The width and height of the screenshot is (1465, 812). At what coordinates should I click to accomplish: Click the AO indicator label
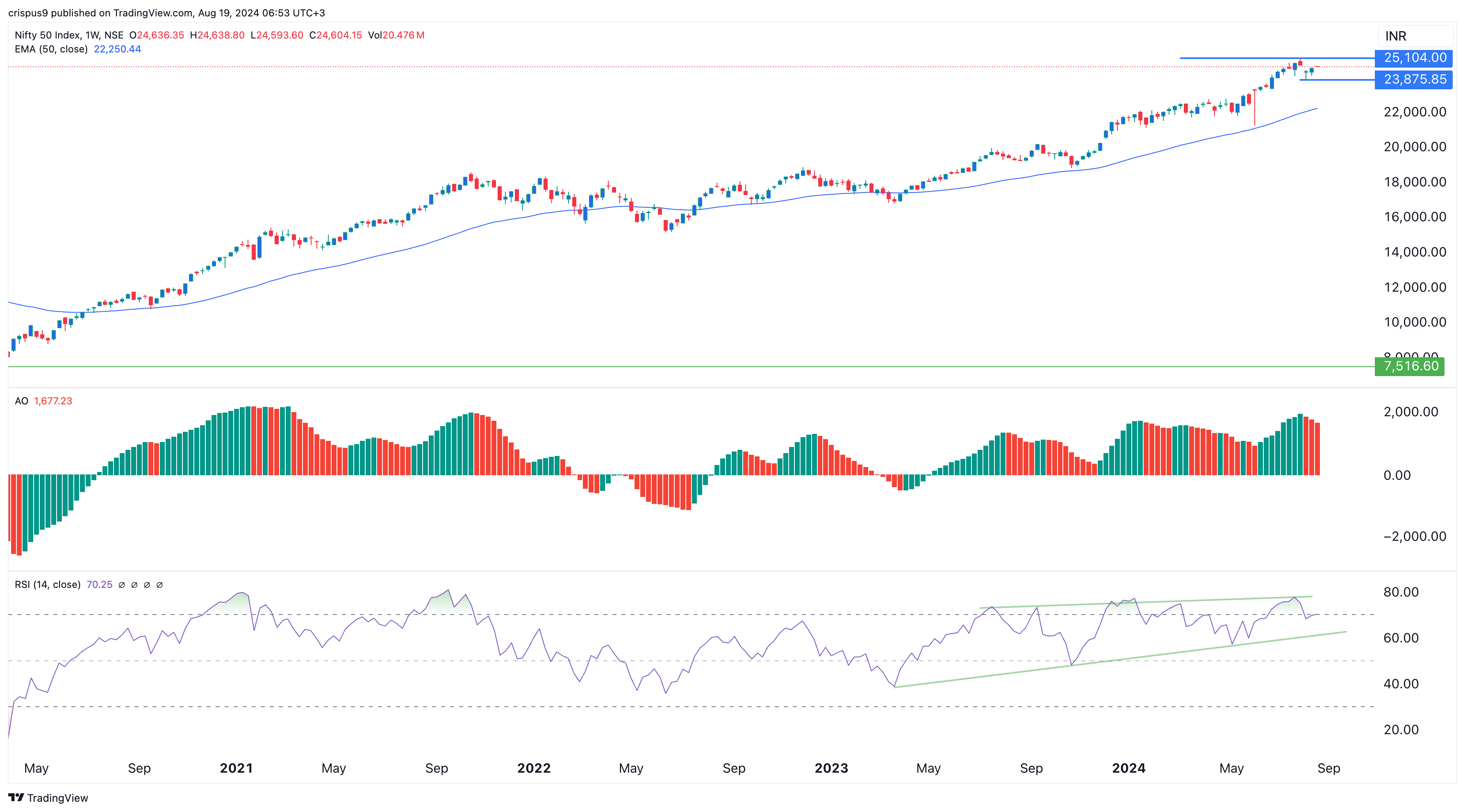(x=22, y=401)
